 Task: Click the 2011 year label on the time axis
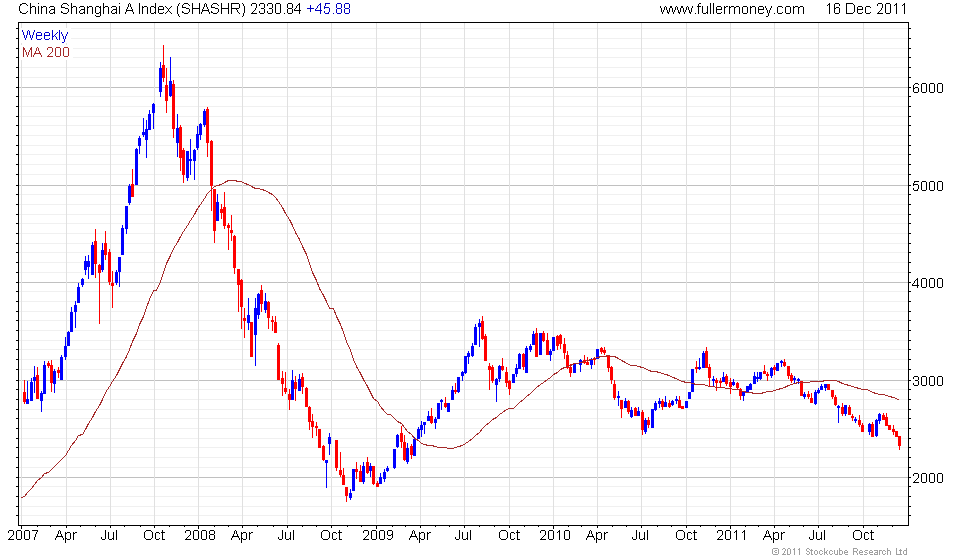732,536
